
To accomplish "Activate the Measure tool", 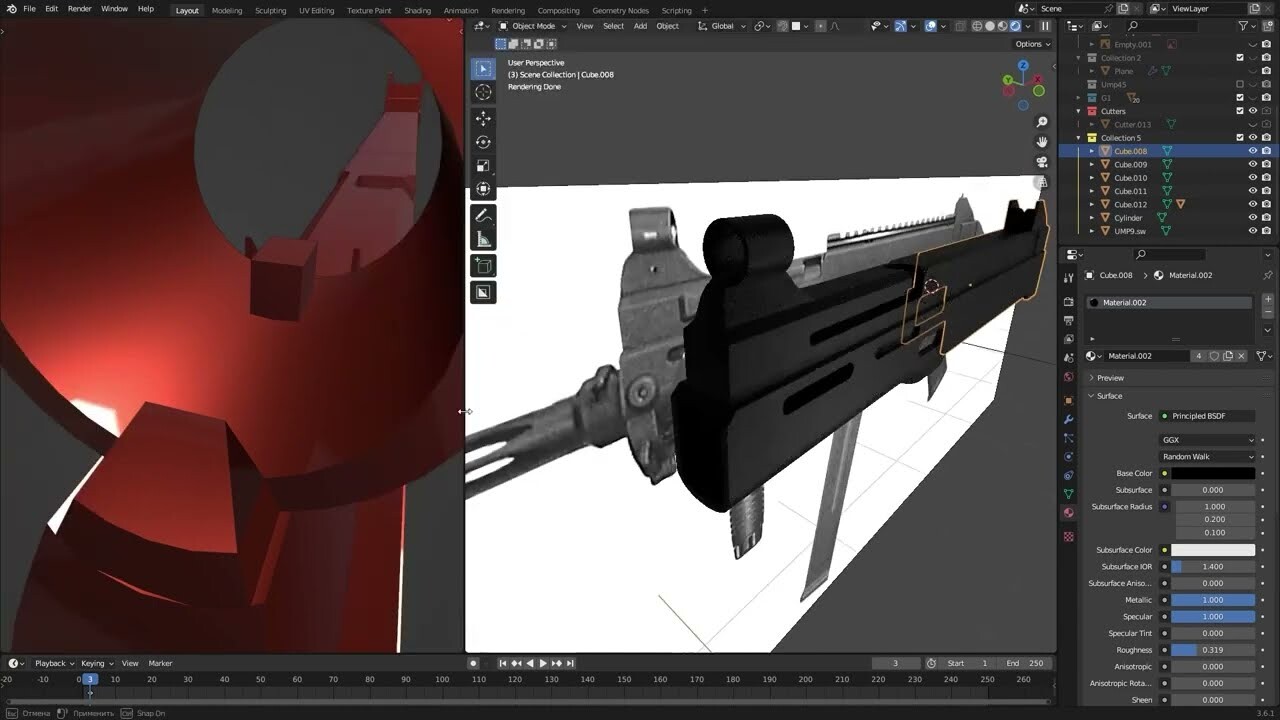I will coord(483,238).
